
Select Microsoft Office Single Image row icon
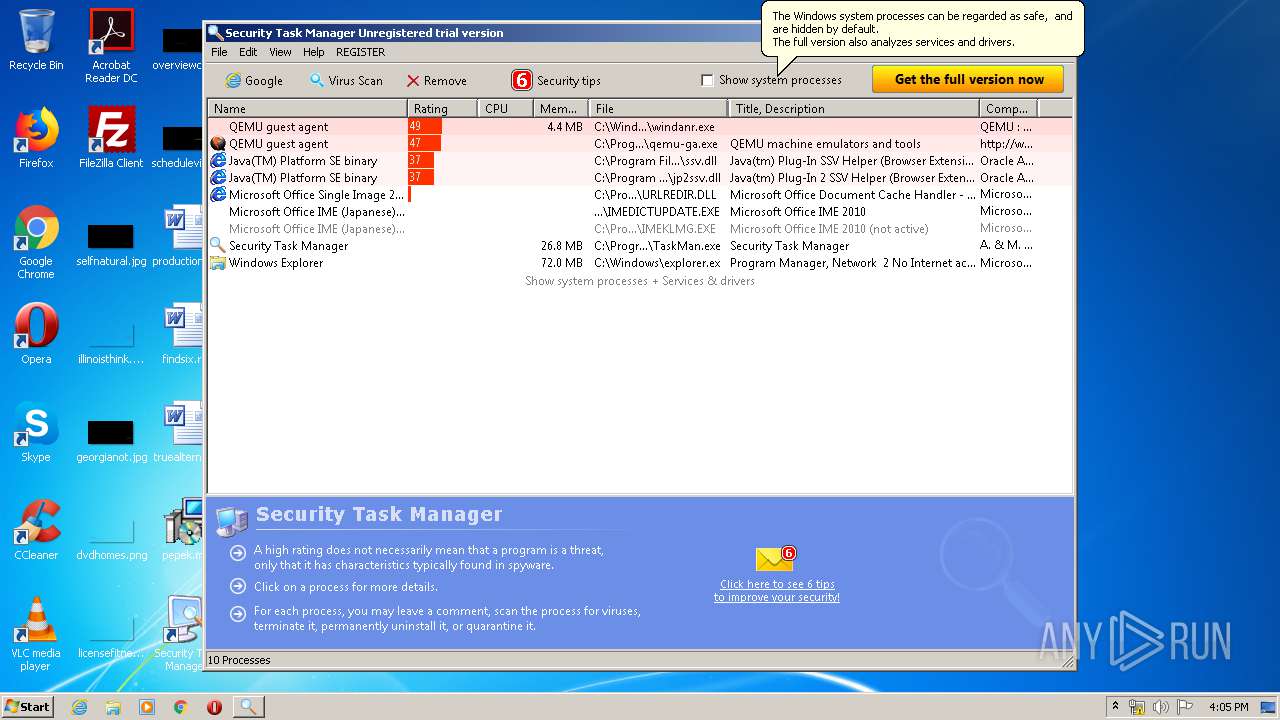click(217, 195)
